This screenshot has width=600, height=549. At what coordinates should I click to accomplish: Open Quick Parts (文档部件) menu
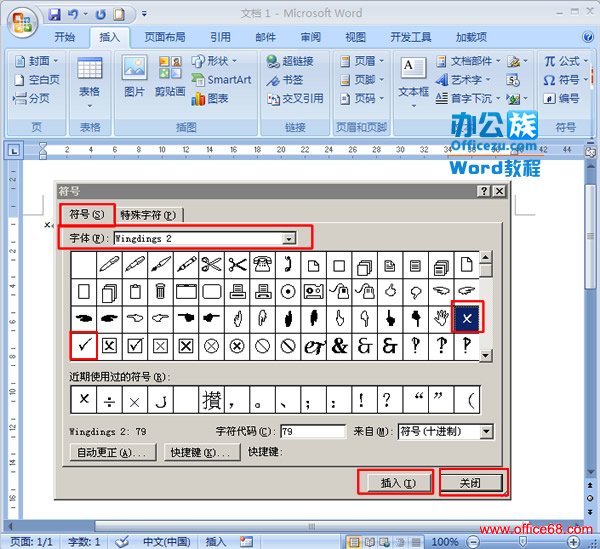click(468, 61)
